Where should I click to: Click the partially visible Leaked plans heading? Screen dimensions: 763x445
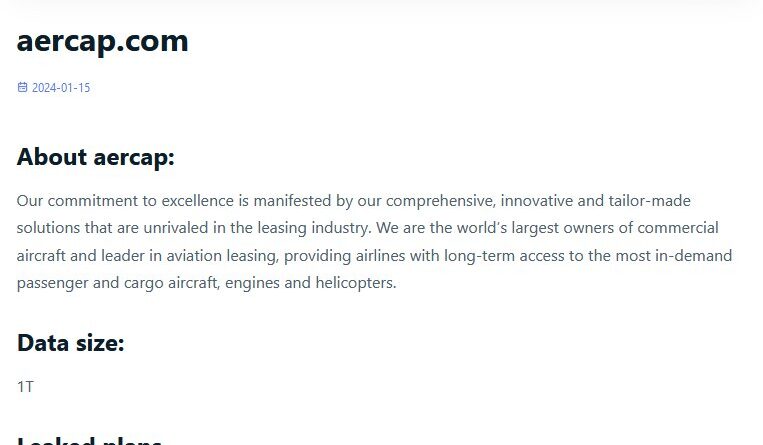pyautogui.click(x=89, y=441)
